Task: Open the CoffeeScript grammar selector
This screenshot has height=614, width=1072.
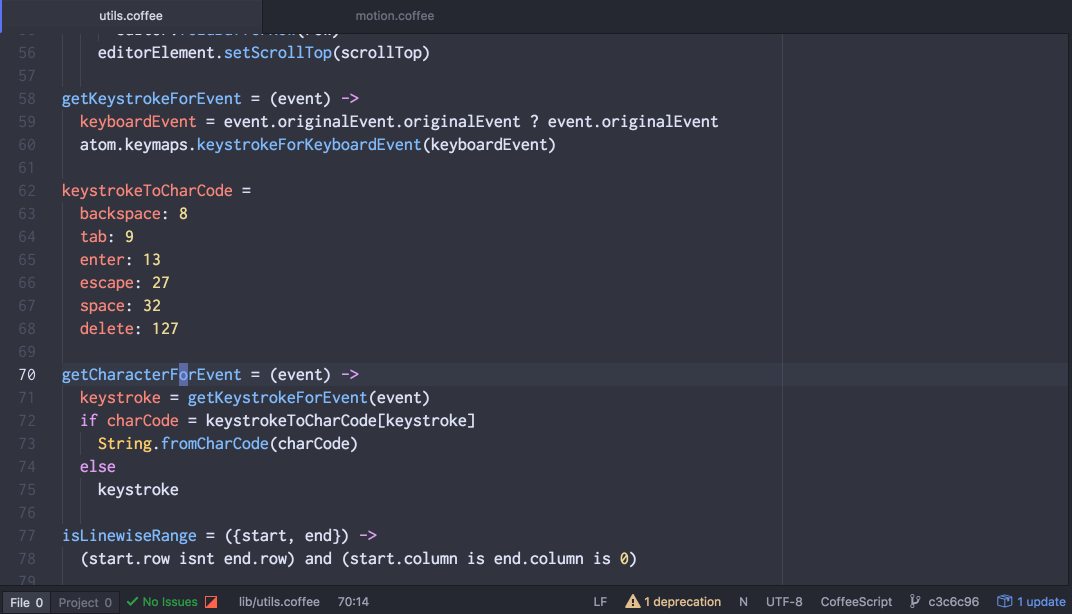Action: pyautogui.click(x=856, y=601)
